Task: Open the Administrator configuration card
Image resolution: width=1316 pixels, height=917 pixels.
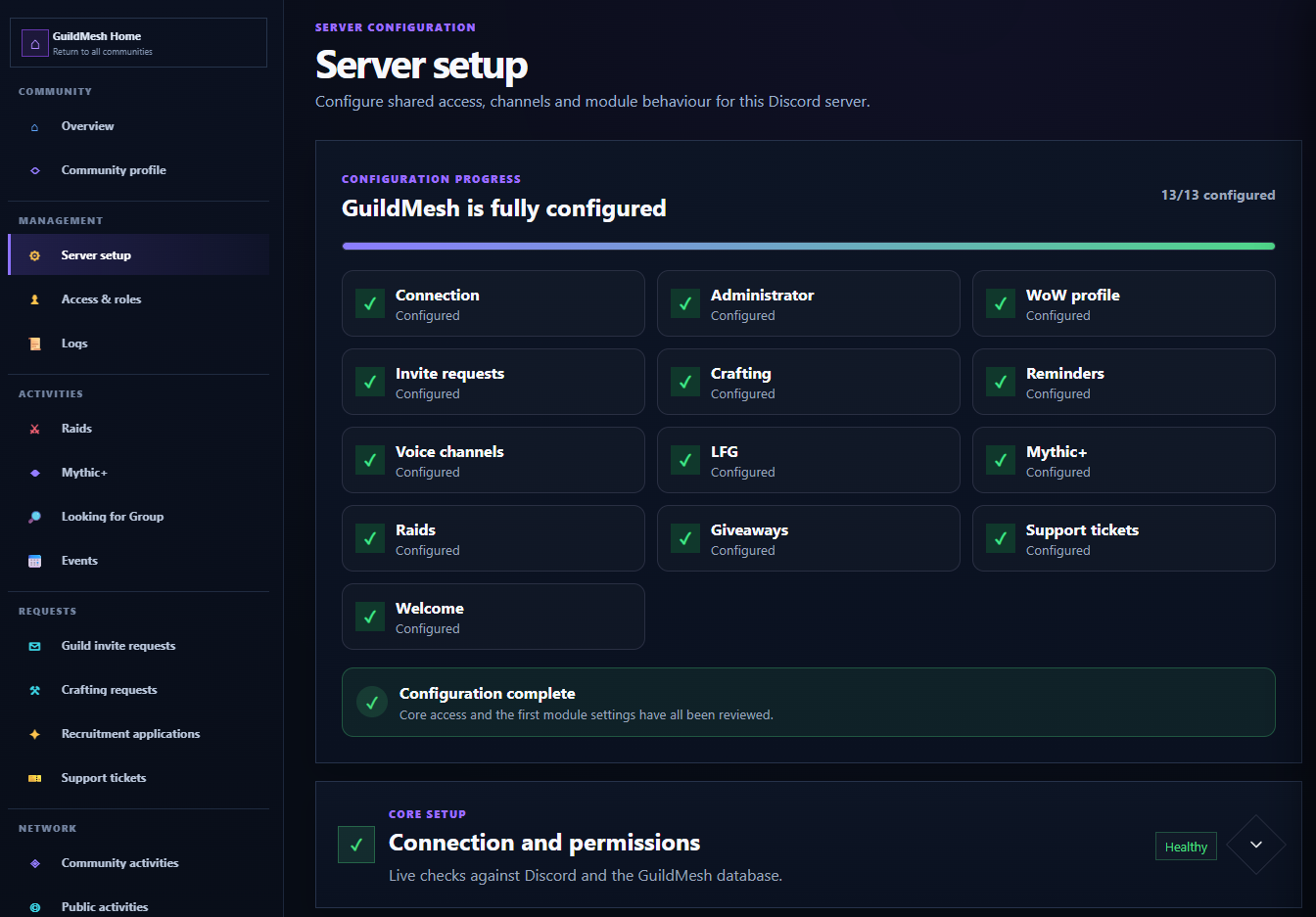Action: pos(809,303)
